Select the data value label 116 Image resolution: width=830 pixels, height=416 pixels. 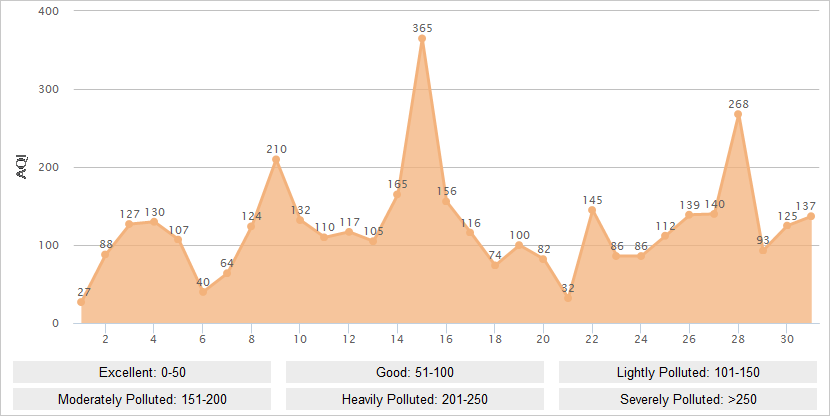pos(471,223)
